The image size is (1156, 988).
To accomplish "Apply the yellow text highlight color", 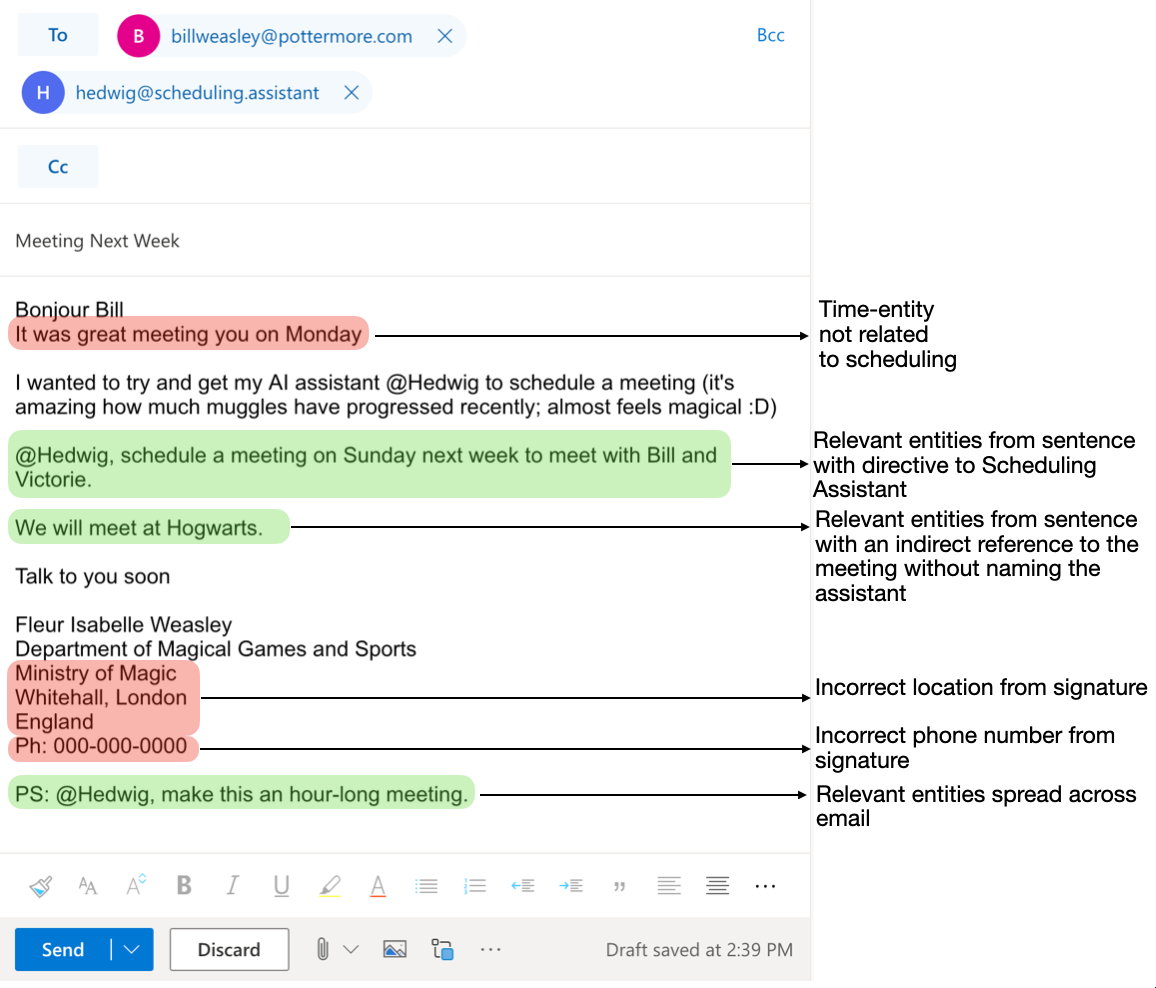I will (x=330, y=886).
